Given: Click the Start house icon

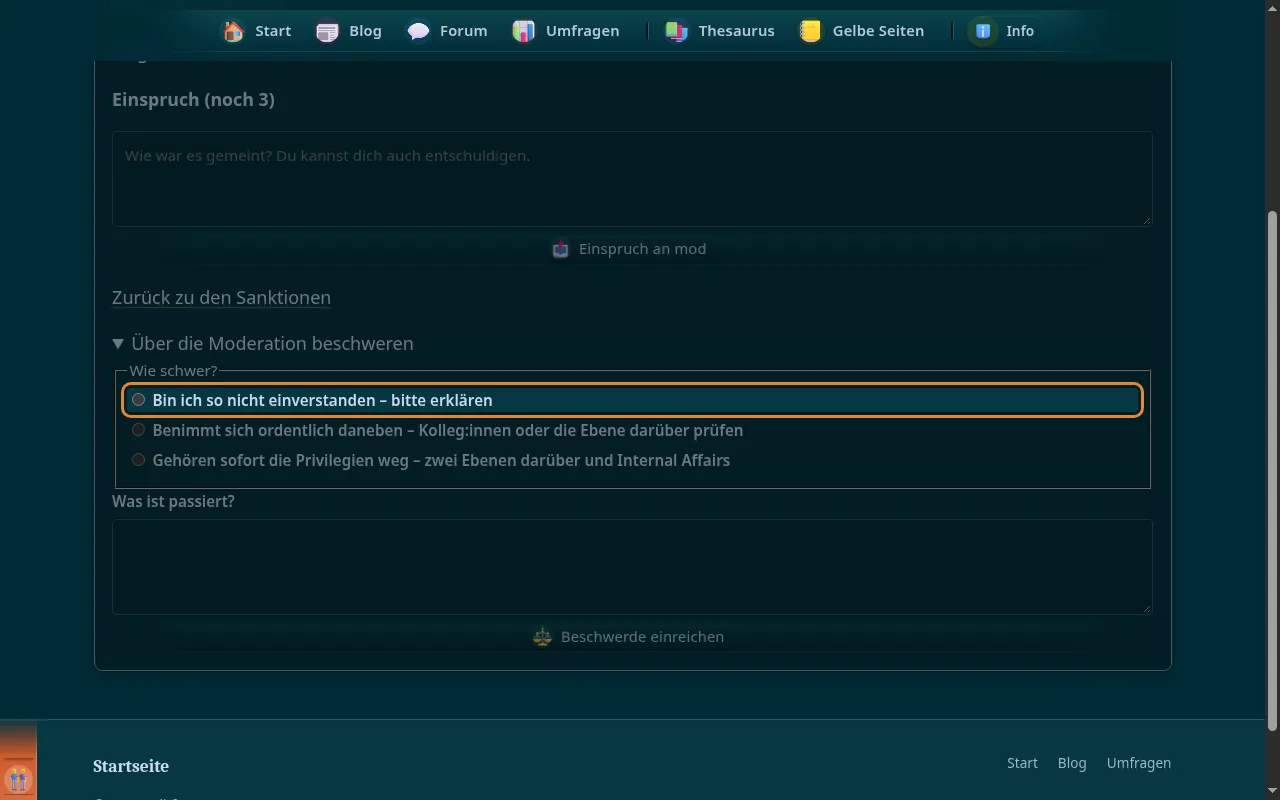Looking at the screenshot, I should coord(234,31).
